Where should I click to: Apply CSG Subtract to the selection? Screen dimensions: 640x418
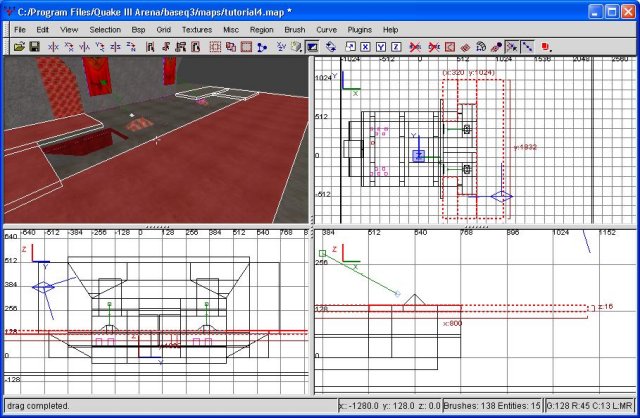tap(215, 47)
